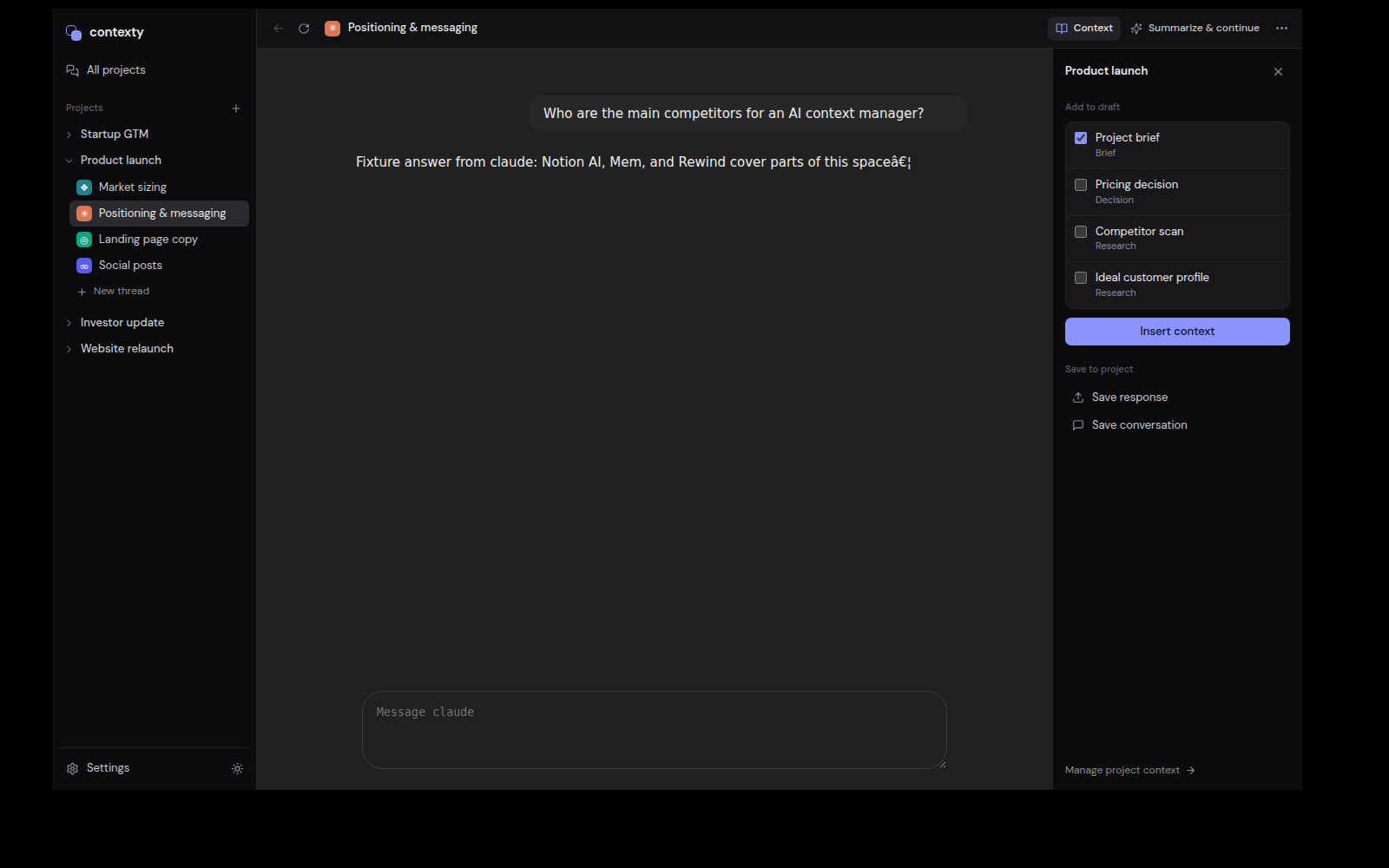Start a New thread
Viewport: 1389px width, 868px height.
(113, 292)
